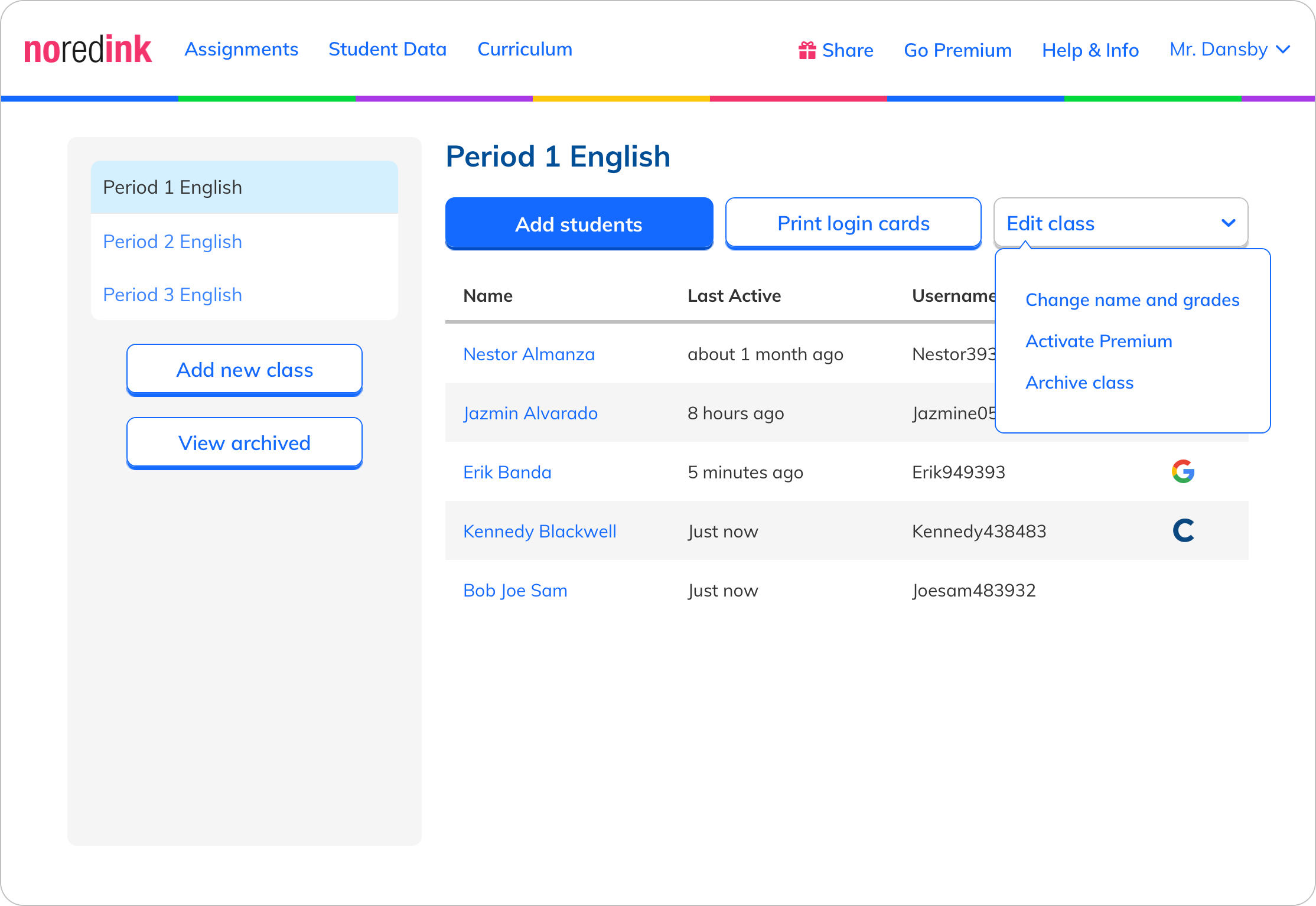1316x906 pixels.
Task: Switch to Period 3 English class
Action: point(172,295)
